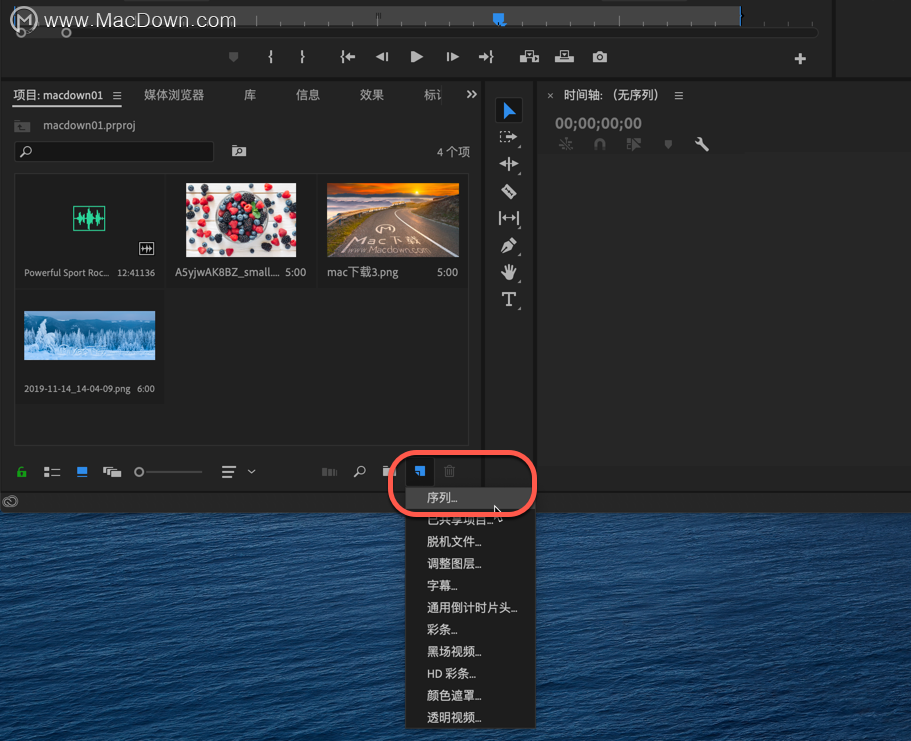
Task: Switch project panel to list view
Action: pyautogui.click(x=52, y=472)
